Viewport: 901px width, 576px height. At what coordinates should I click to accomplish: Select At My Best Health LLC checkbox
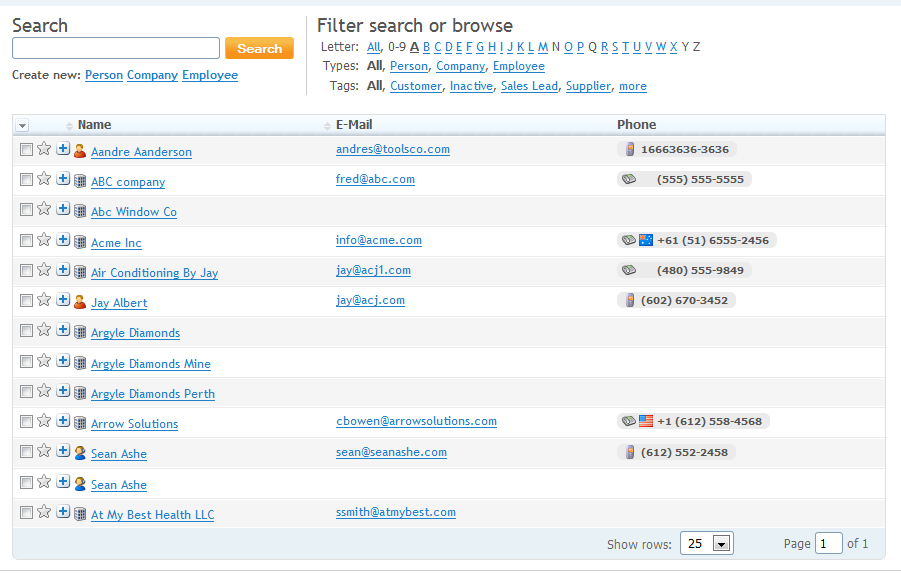tap(26, 512)
